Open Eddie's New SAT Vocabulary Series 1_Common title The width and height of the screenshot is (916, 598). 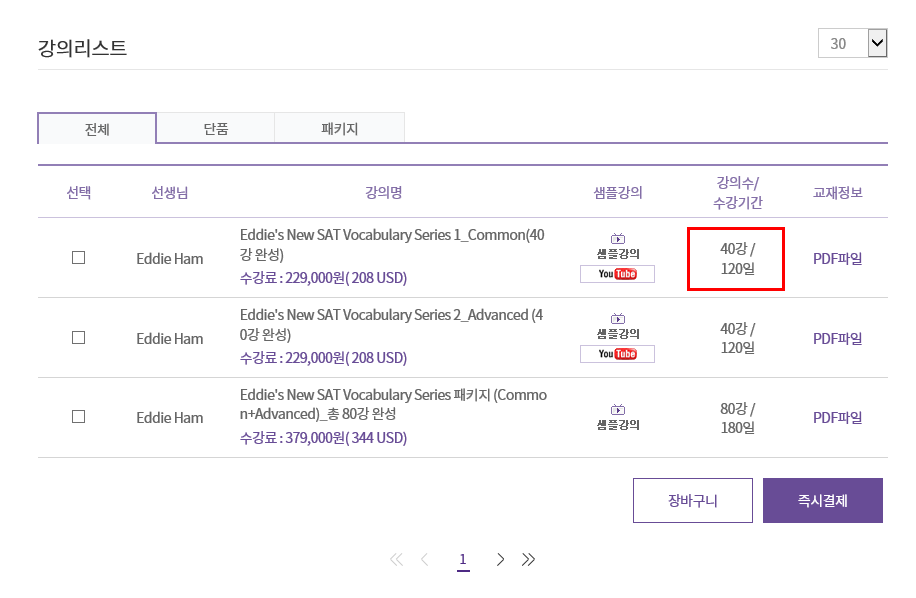[392, 245]
